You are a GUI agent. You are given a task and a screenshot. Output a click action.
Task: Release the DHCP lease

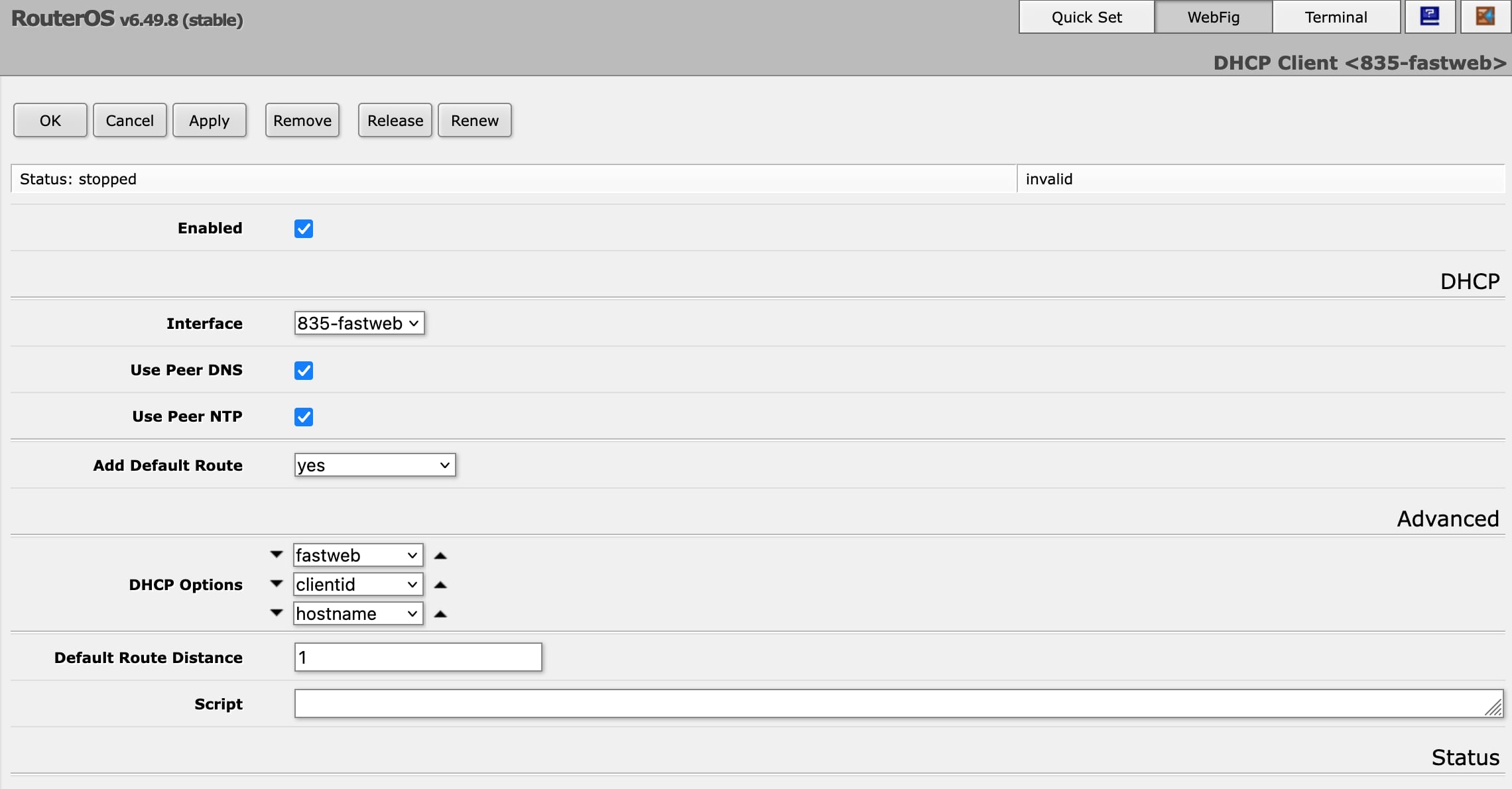click(x=395, y=121)
